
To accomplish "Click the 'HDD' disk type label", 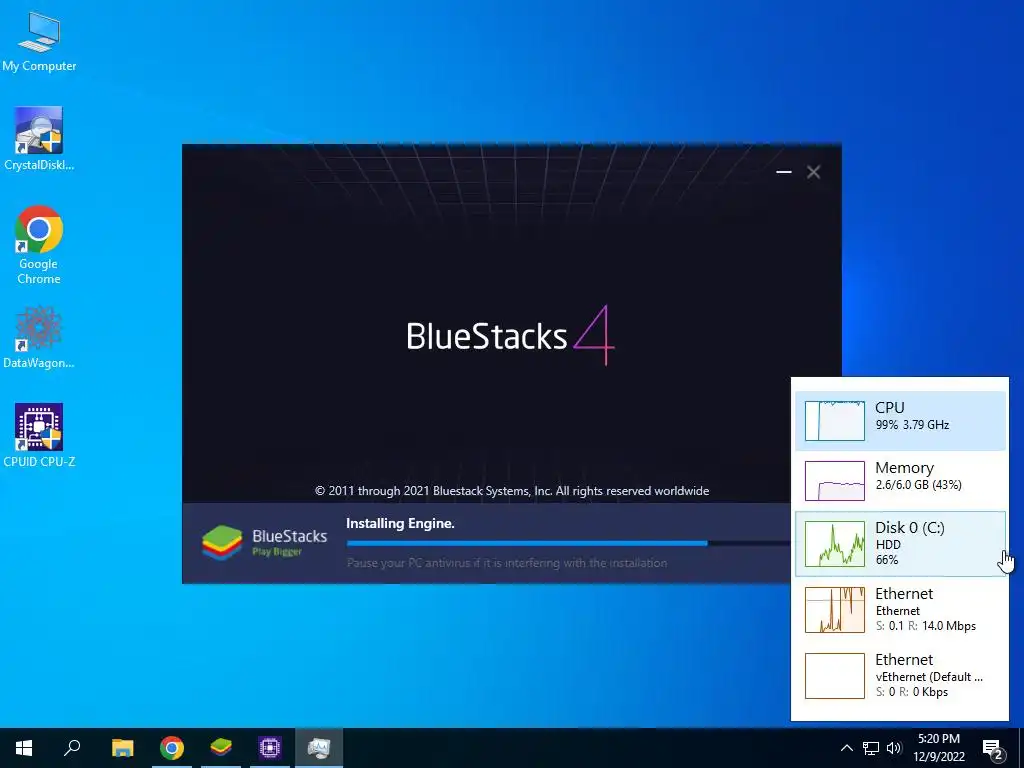I will point(888,544).
